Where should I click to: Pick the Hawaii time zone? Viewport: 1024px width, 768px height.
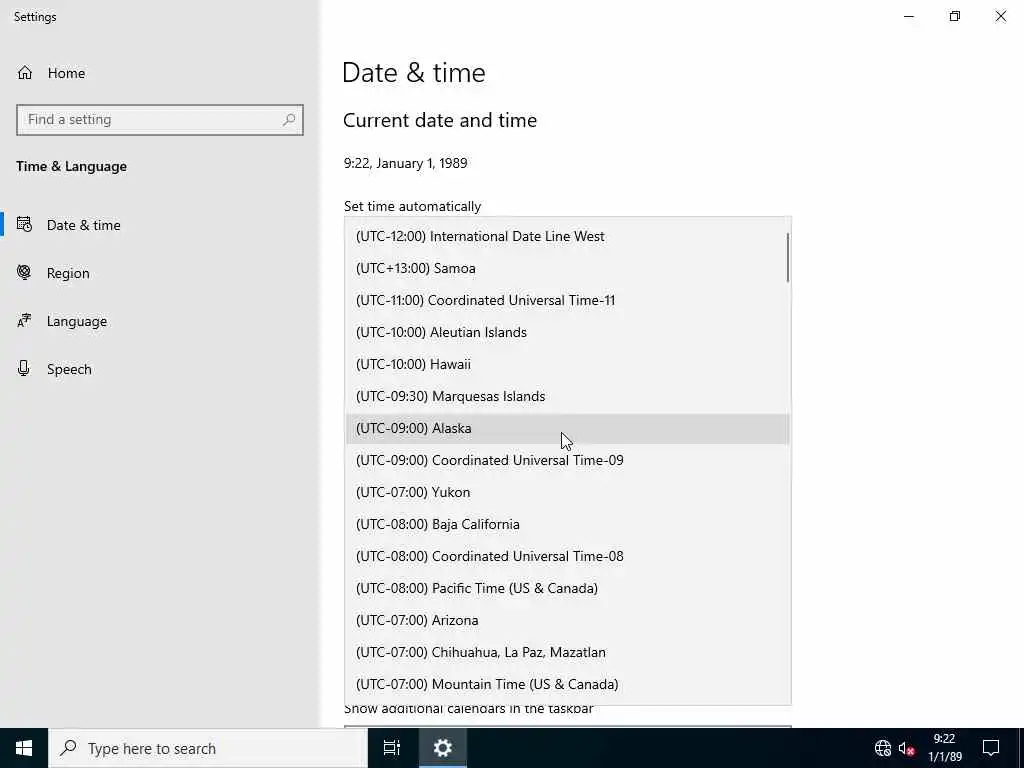[x=568, y=364]
